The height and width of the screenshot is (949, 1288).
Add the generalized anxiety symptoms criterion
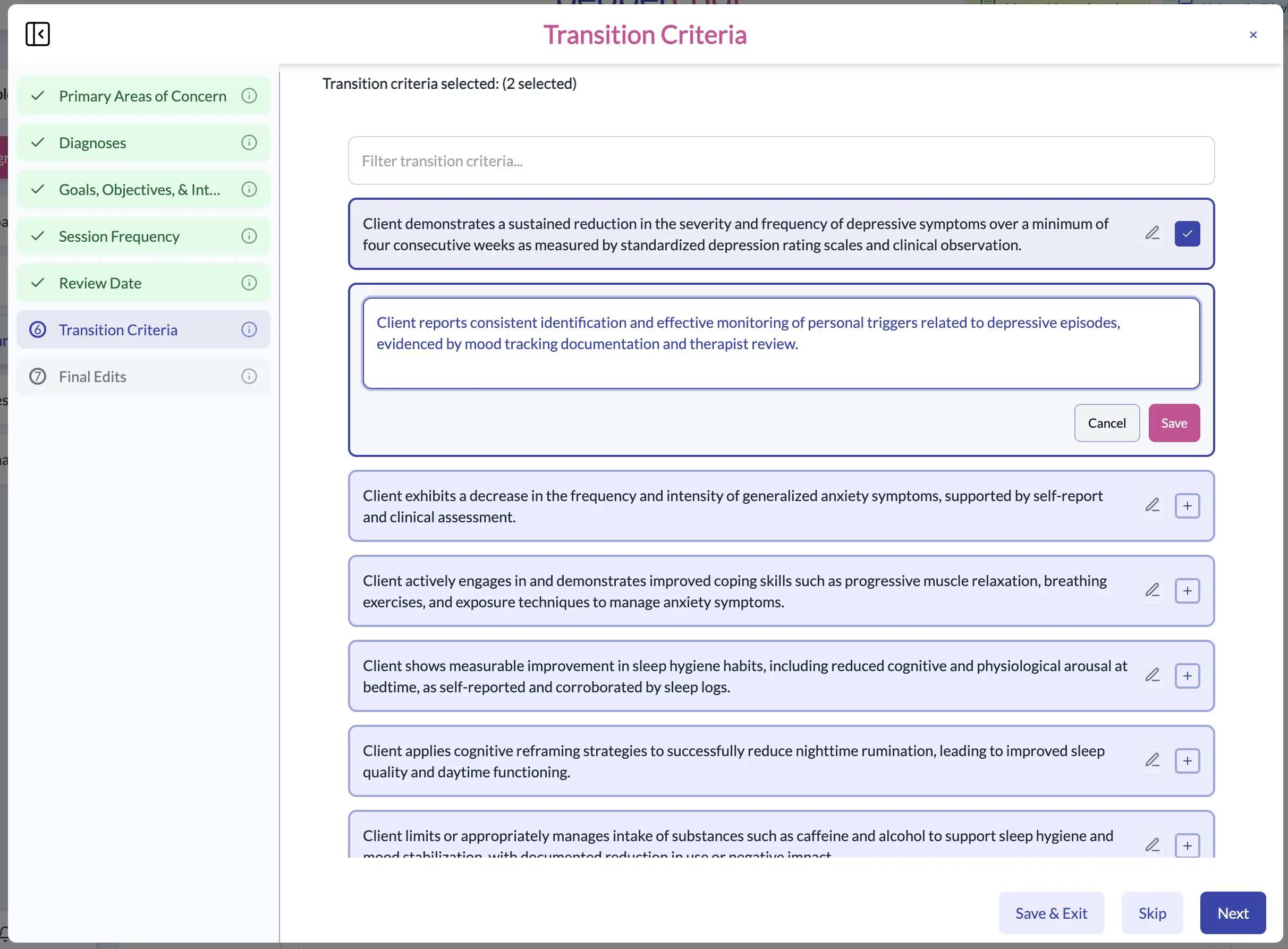point(1187,506)
